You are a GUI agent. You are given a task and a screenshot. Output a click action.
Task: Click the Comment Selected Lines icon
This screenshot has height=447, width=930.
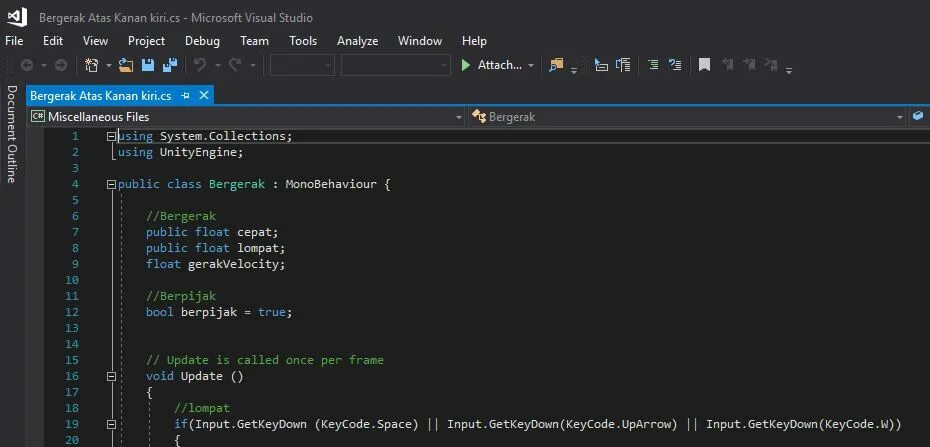point(653,65)
